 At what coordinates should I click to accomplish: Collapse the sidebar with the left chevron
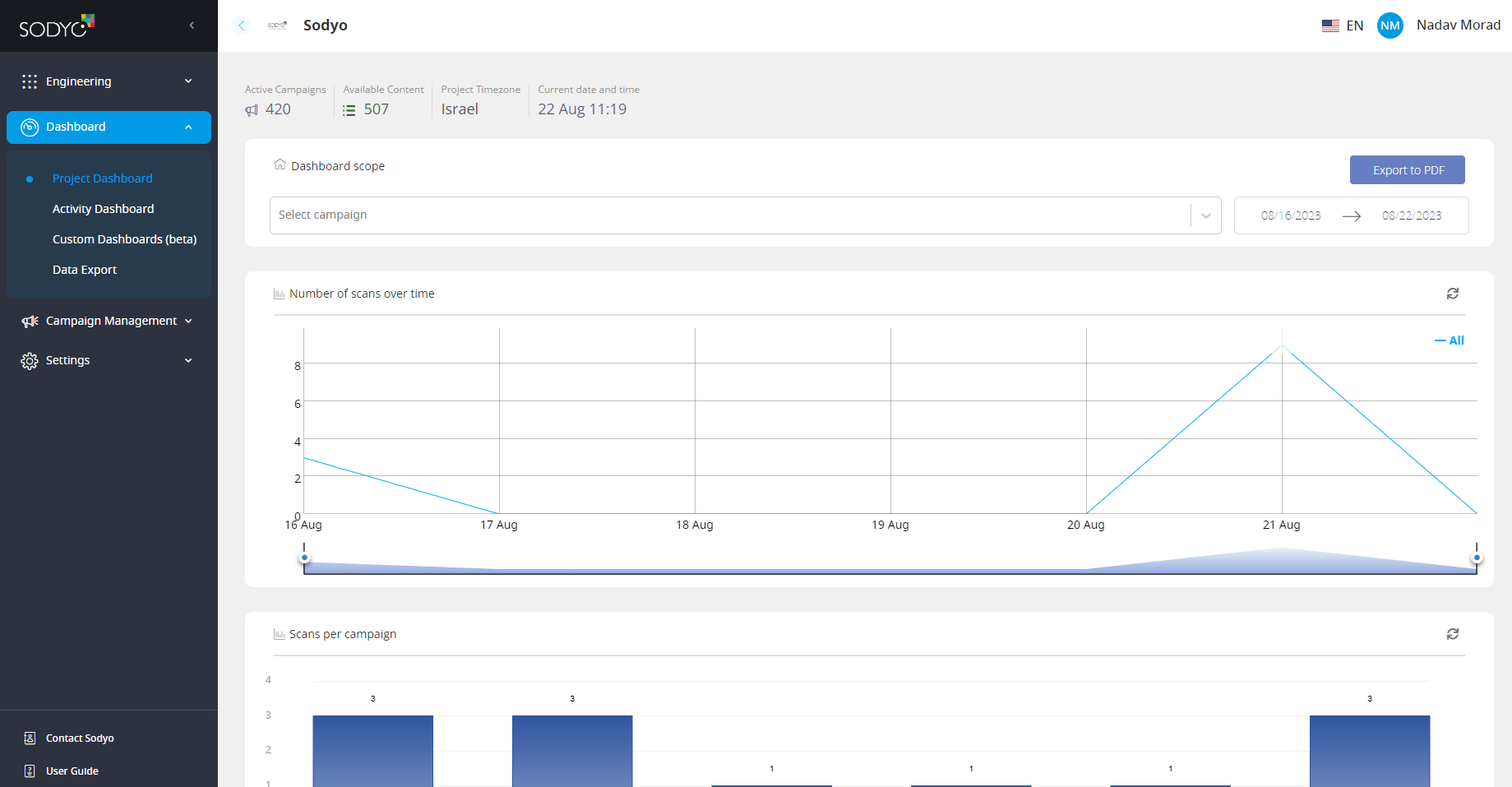[192, 25]
